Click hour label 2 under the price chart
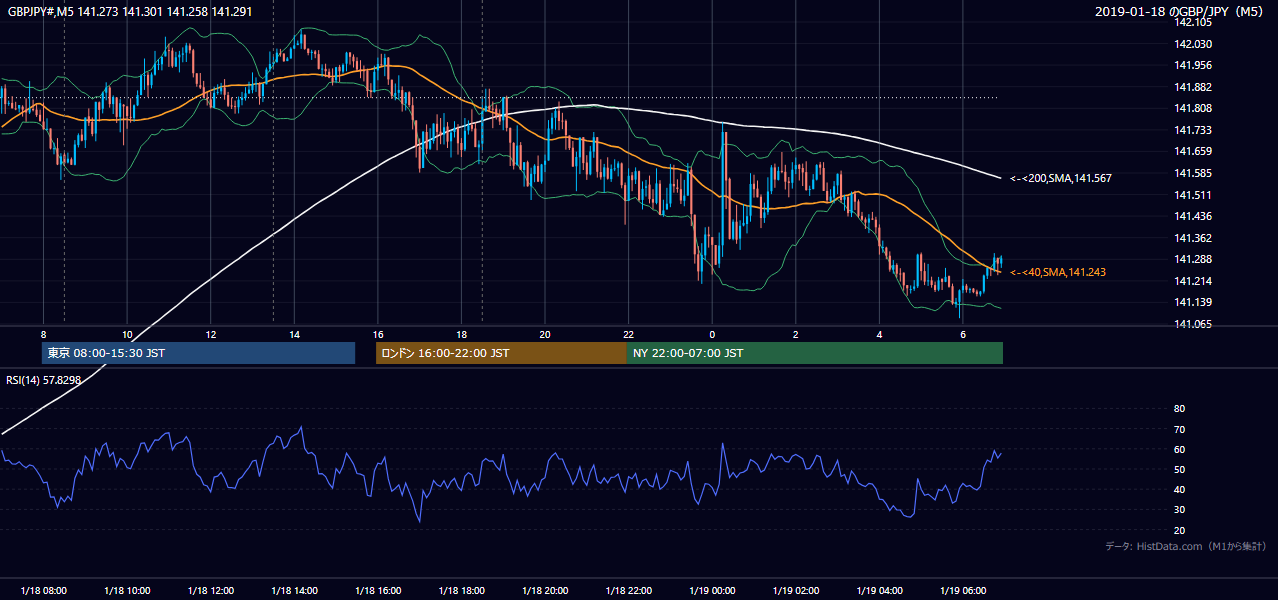 point(795,334)
